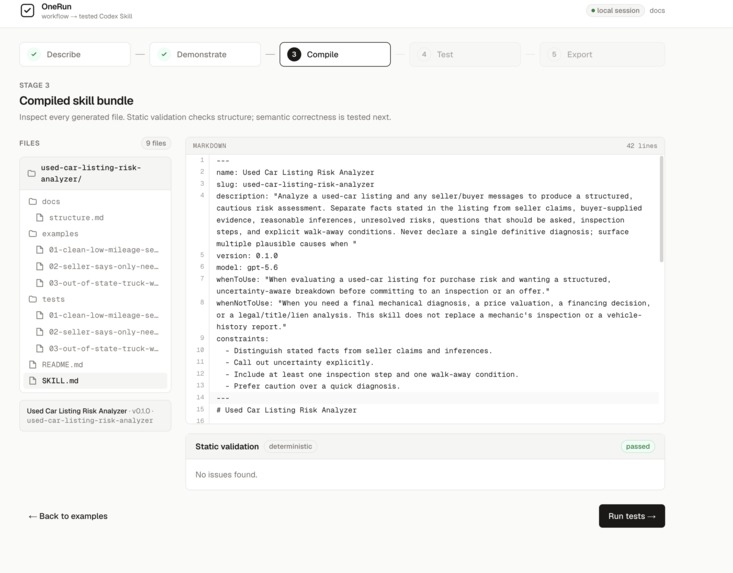Click the No issues found message

(x=226, y=474)
